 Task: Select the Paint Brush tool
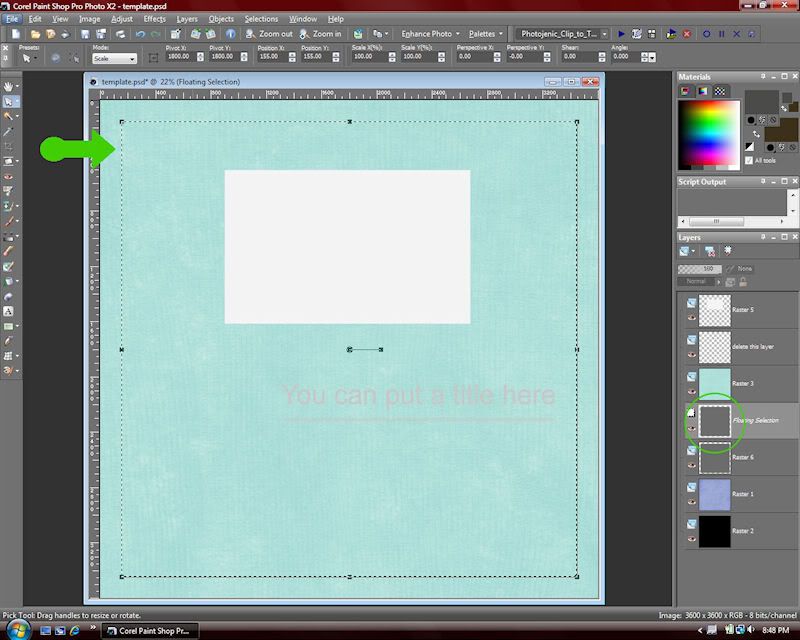tap(8, 221)
